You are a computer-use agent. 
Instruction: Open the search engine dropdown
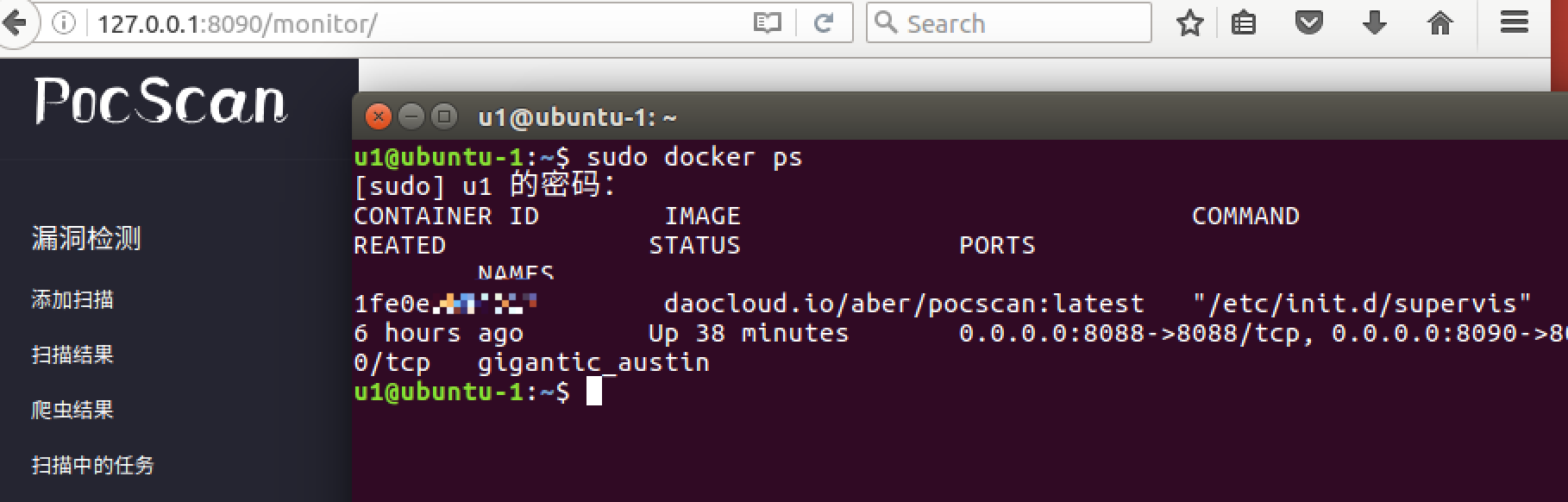pos(887,23)
